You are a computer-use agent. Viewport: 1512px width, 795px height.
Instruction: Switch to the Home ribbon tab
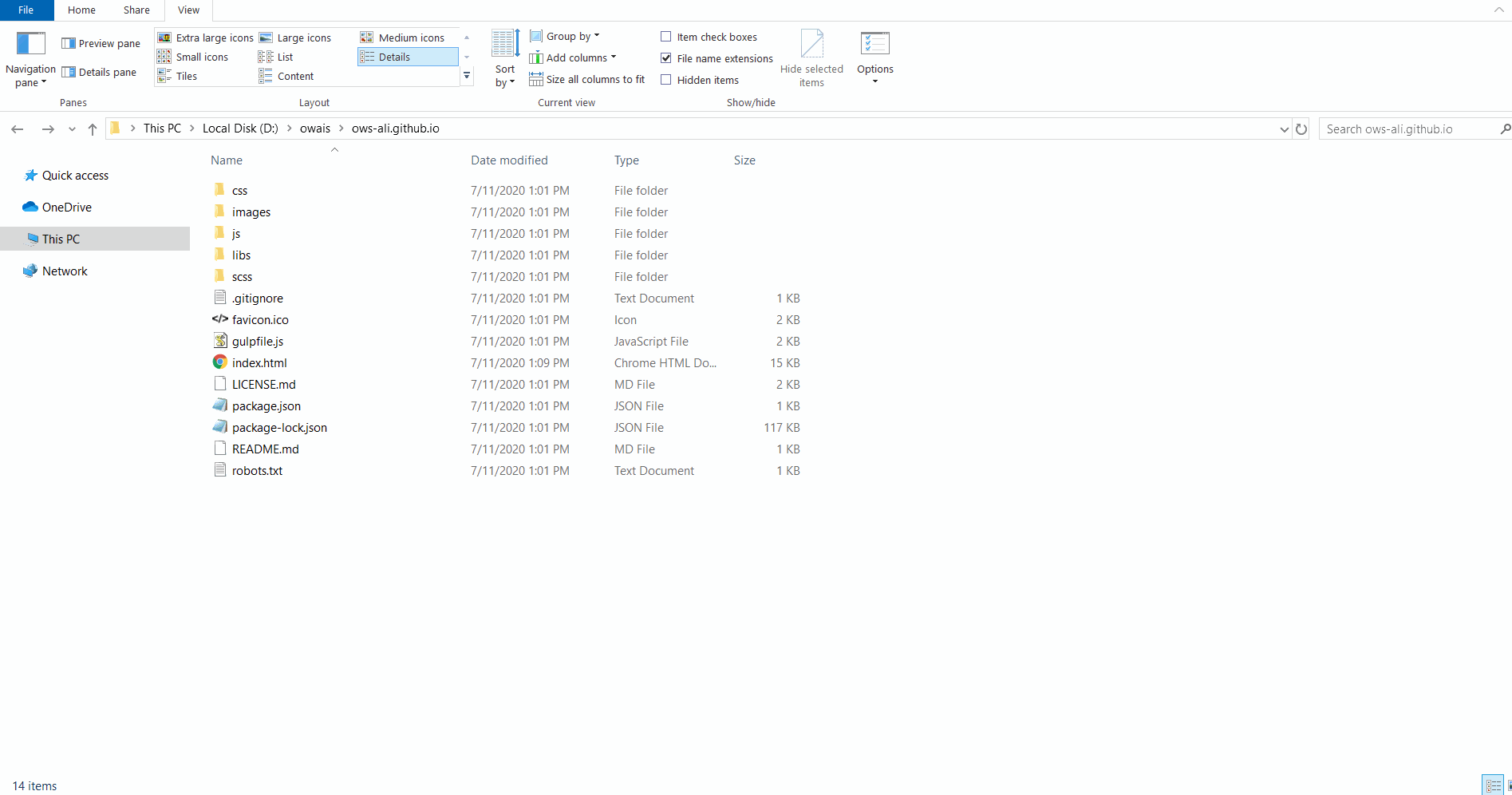81,10
